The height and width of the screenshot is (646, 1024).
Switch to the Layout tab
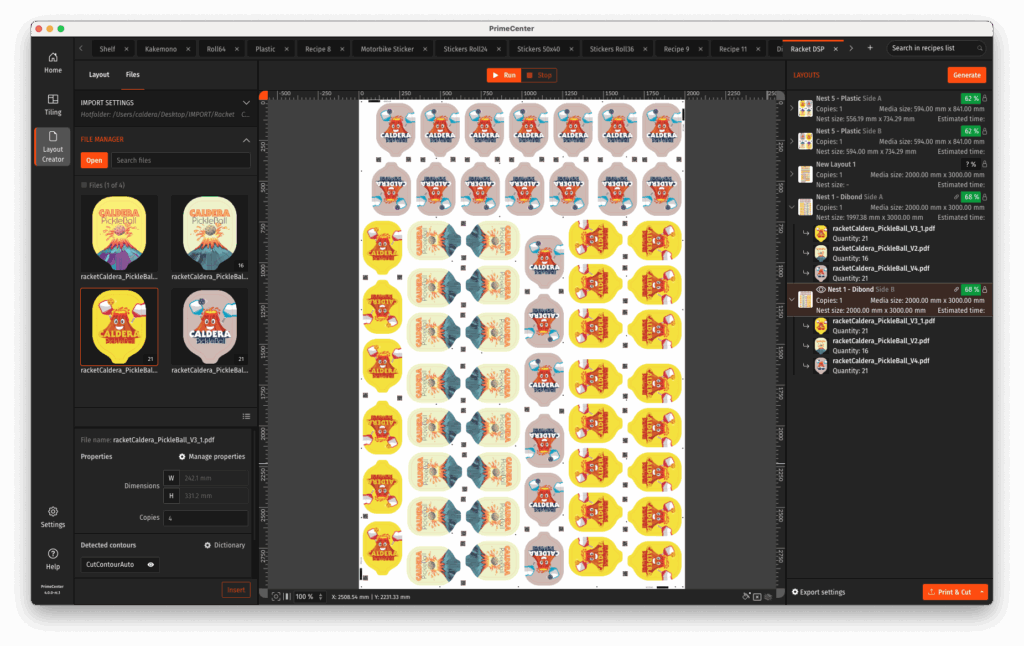pos(99,74)
